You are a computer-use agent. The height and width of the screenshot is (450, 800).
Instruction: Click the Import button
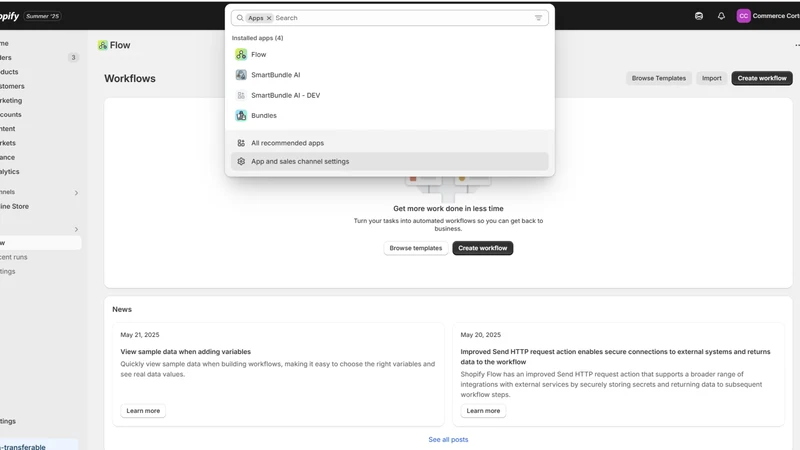point(711,78)
